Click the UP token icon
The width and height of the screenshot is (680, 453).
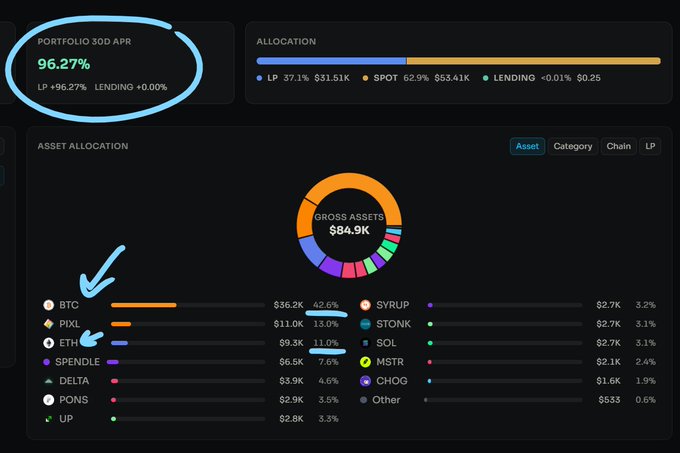(x=49, y=419)
